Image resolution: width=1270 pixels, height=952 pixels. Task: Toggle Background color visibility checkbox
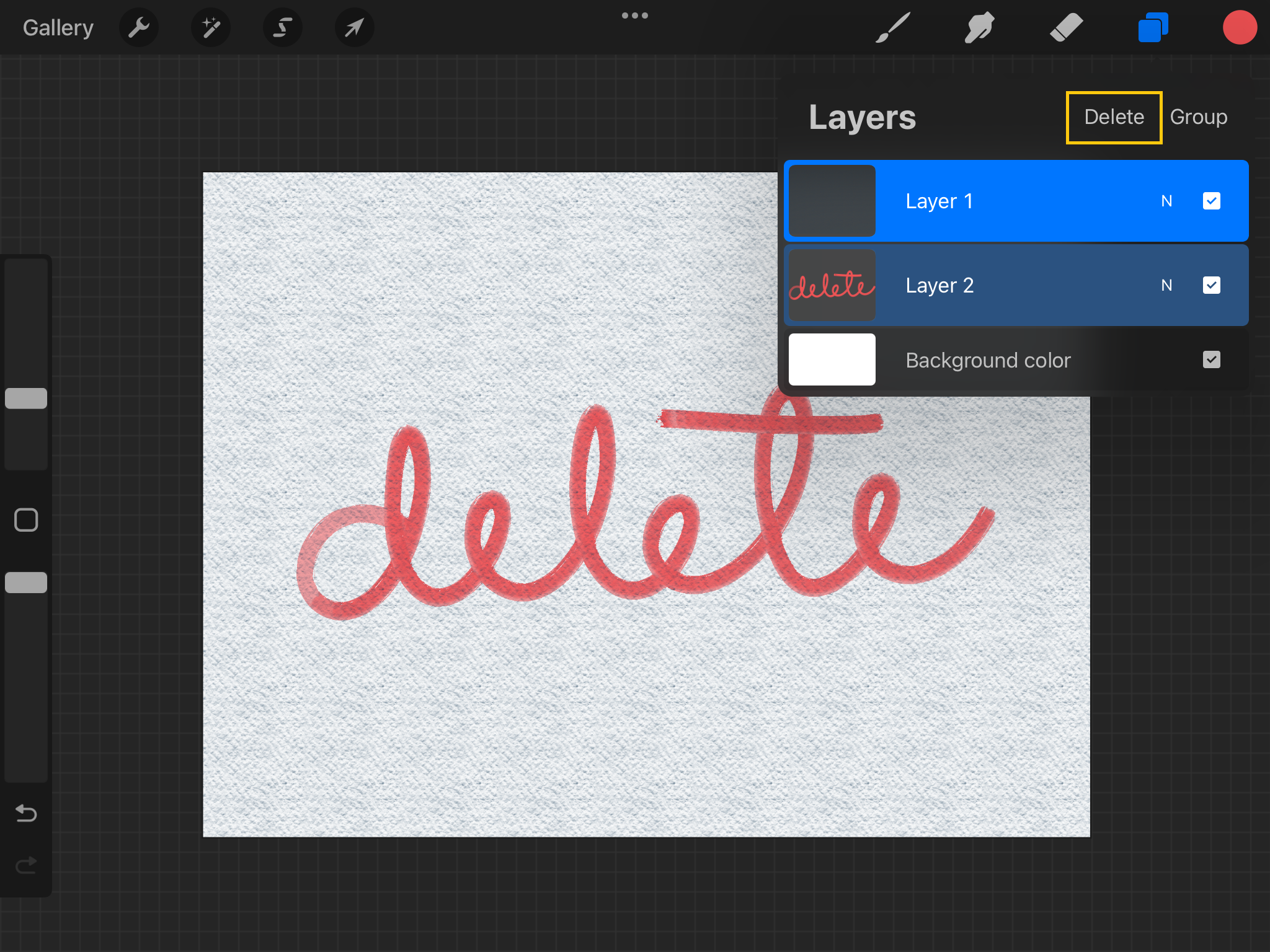tap(1211, 360)
